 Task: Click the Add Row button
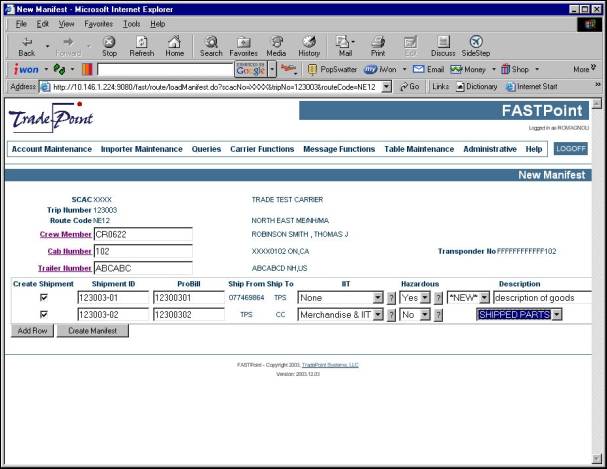coord(32,331)
